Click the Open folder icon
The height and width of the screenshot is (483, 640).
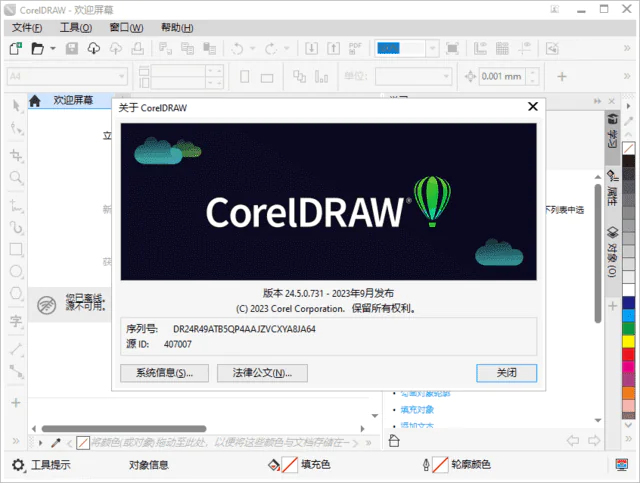pos(38,49)
